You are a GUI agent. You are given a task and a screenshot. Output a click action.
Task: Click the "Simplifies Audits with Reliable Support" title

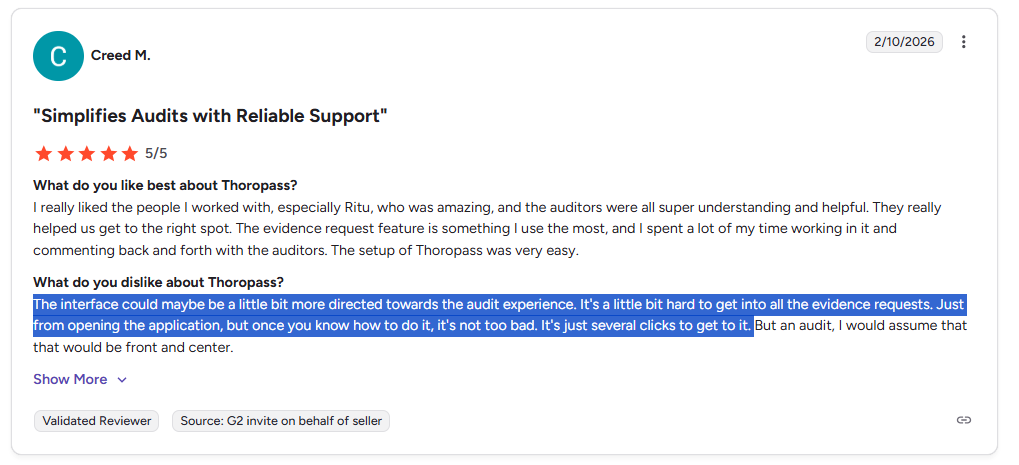point(211,116)
